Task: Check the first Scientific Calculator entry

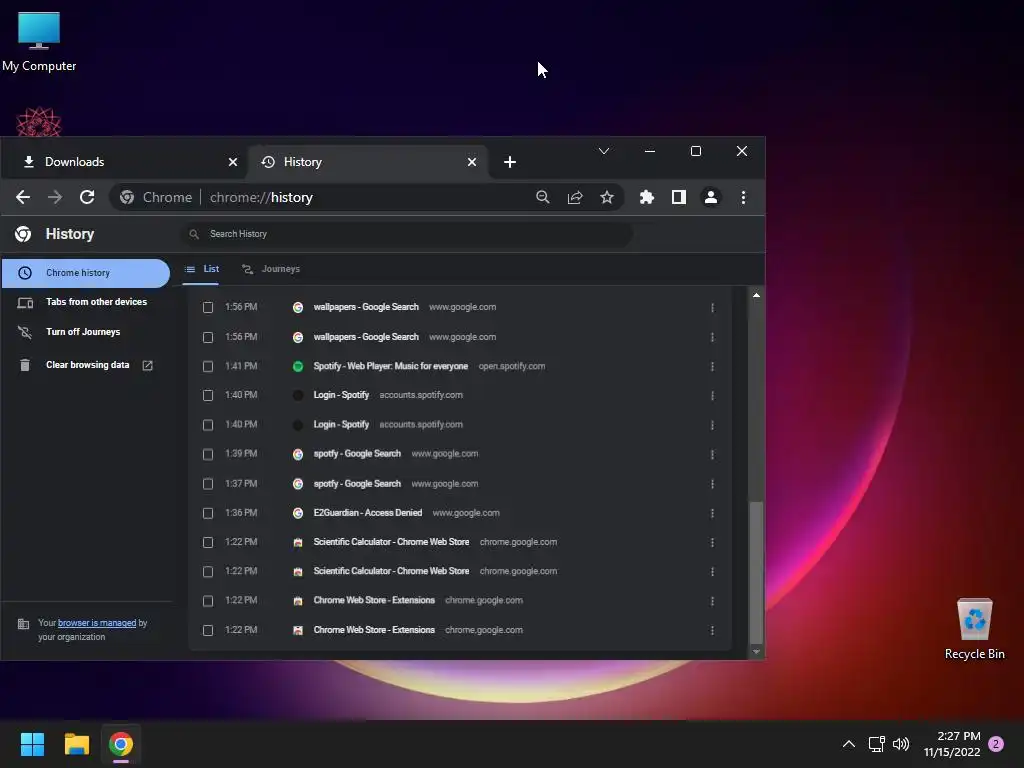Action: pos(208,542)
